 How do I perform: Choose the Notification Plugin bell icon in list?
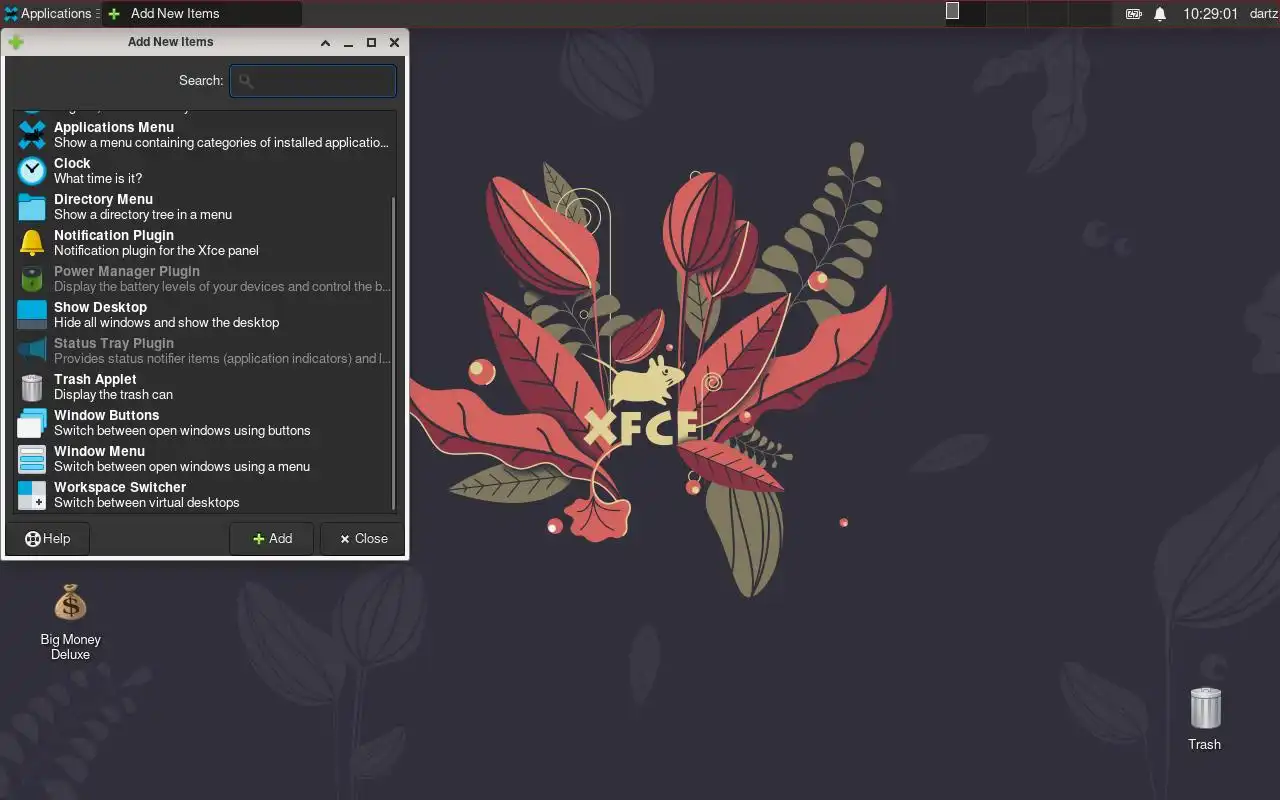(32, 243)
